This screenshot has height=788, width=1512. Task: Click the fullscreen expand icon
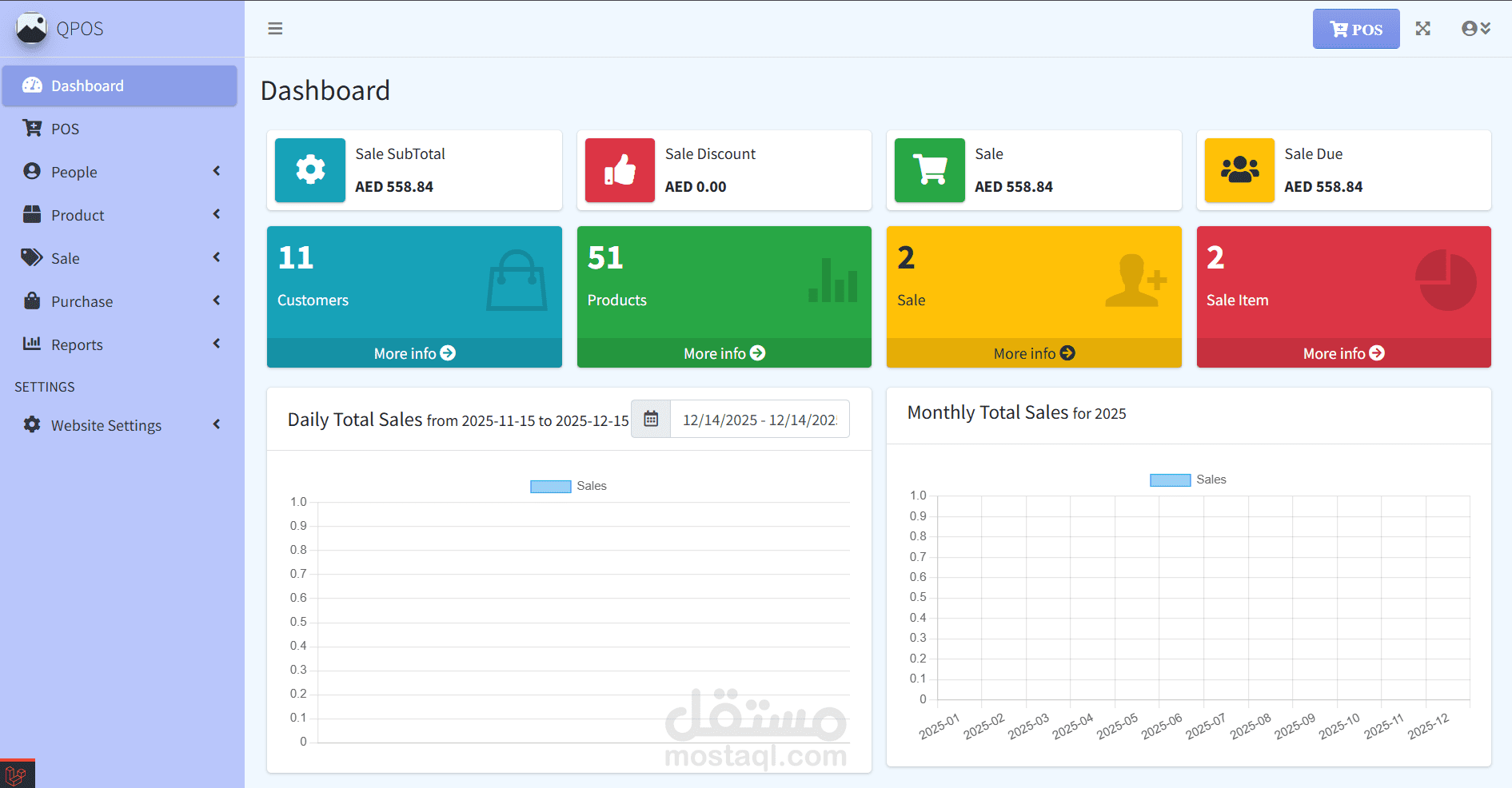pyautogui.click(x=1422, y=29)
